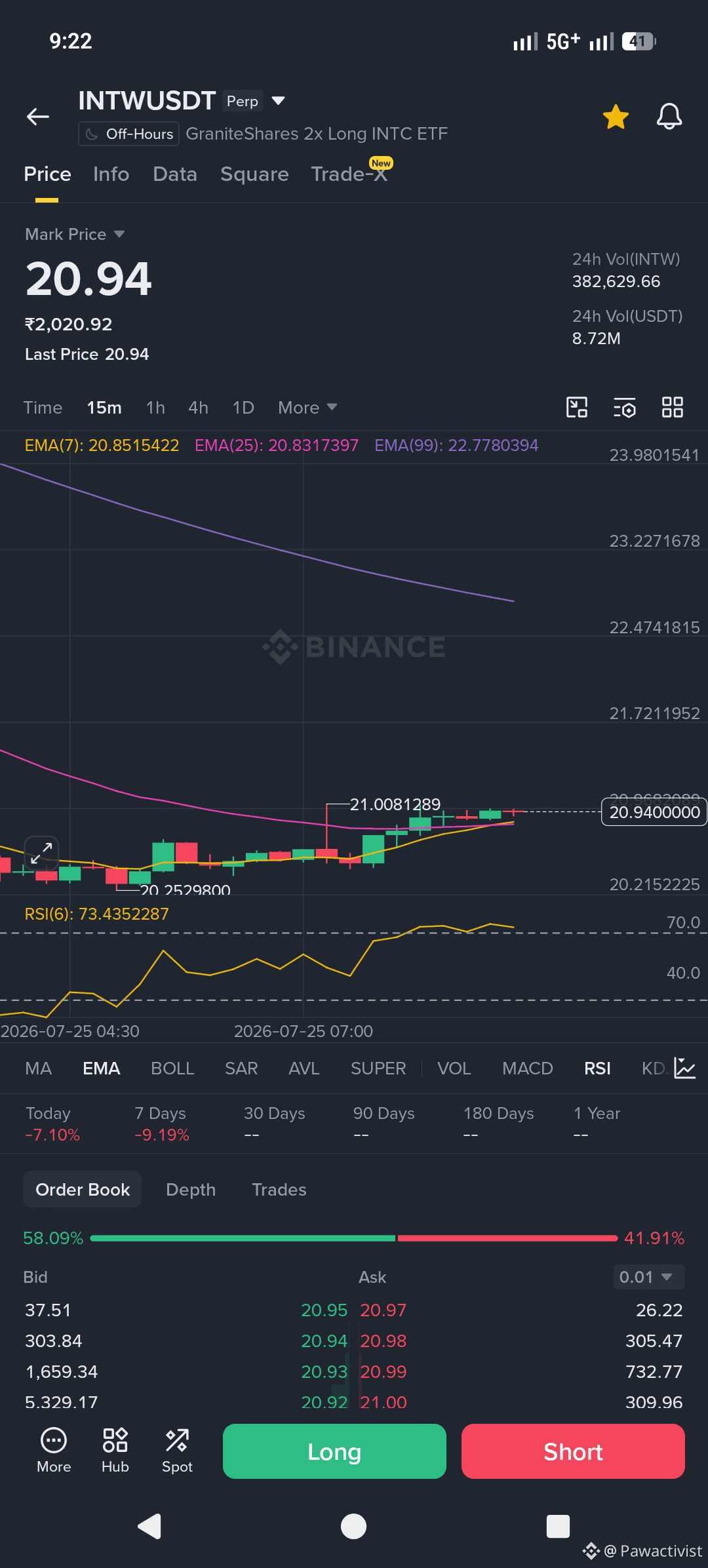This screenshot has height=1568, width=708.
Task: Tap the red Short button
Action: click(x=573, y=1451)
